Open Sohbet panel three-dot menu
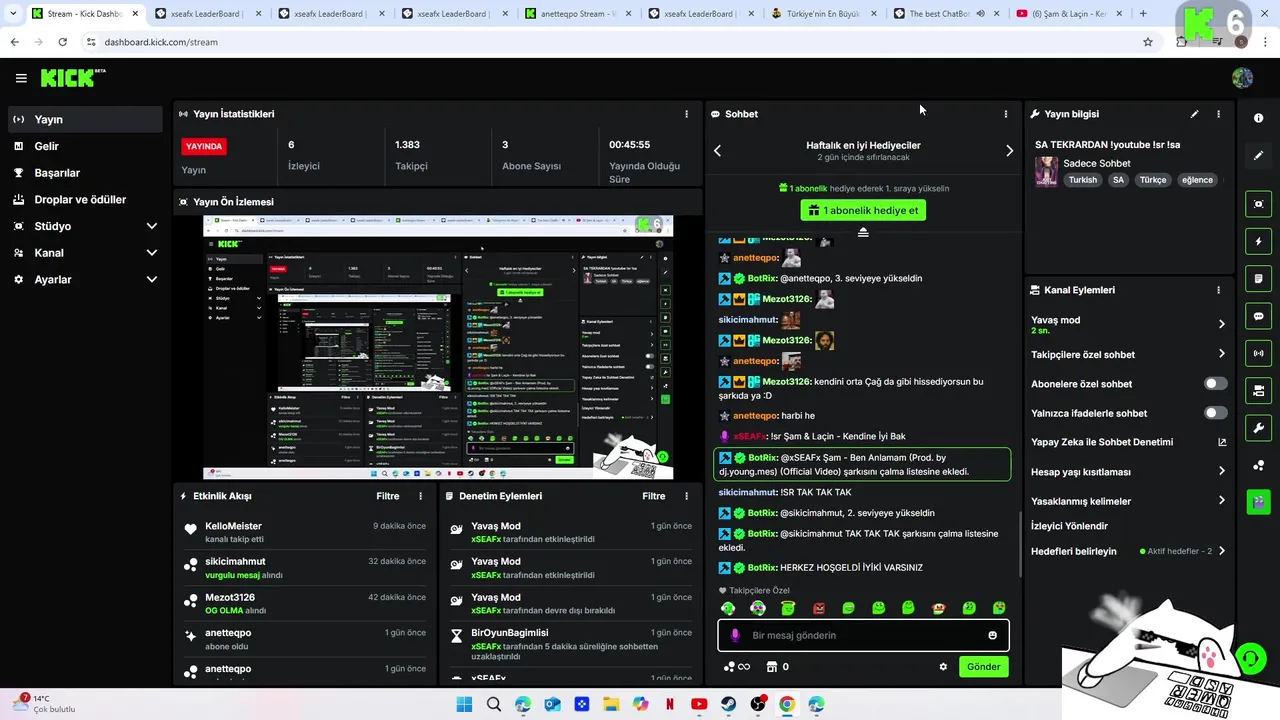Viewport: 1280px width, 720px height. (1006, 114)
